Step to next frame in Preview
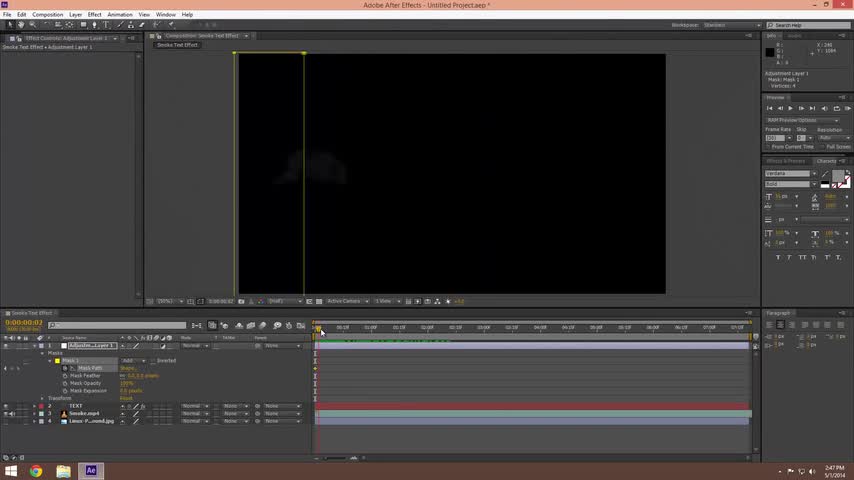Viewport: 854px width, 480px height. (801, 108)
